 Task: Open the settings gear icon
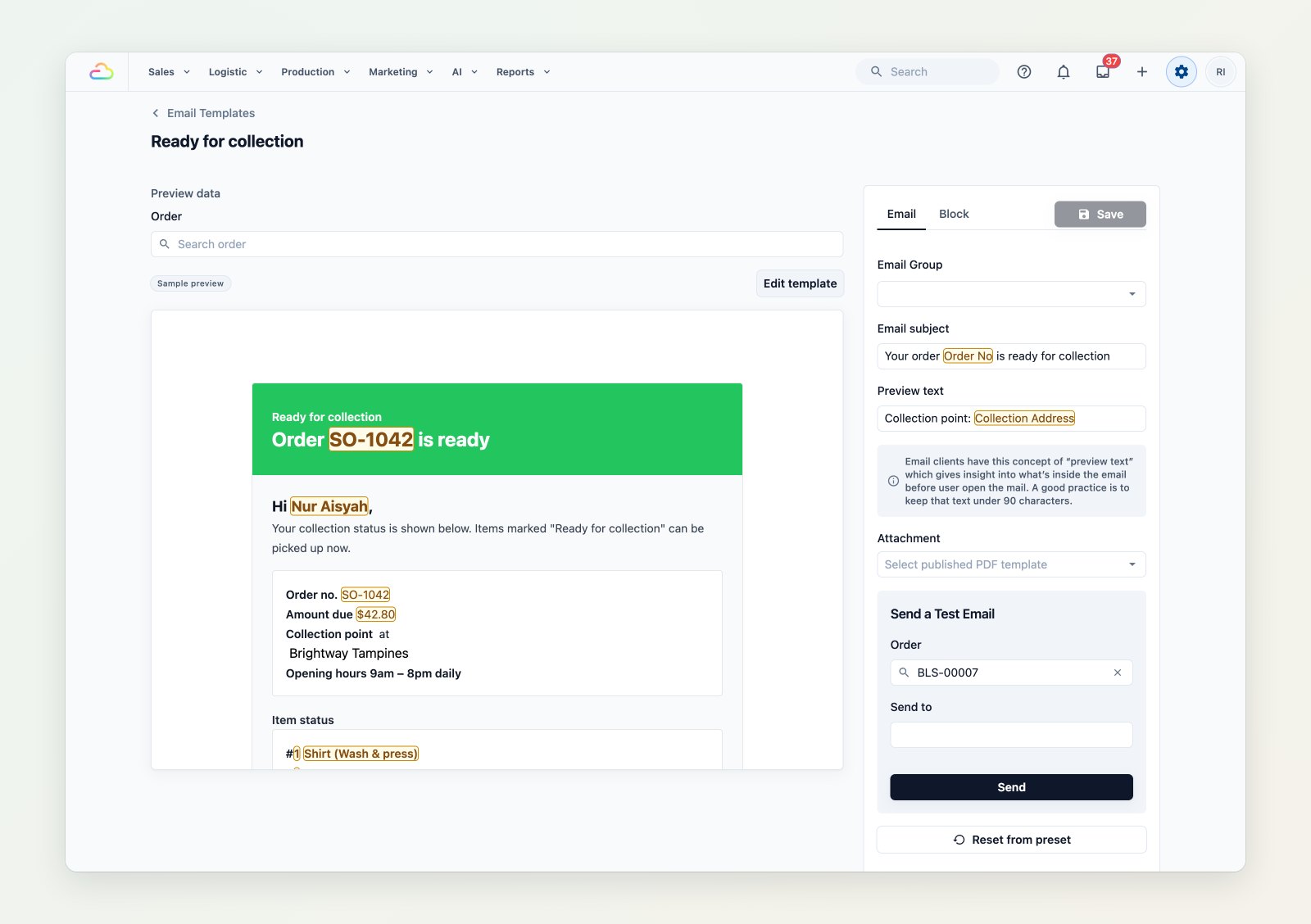point(1182,72)
